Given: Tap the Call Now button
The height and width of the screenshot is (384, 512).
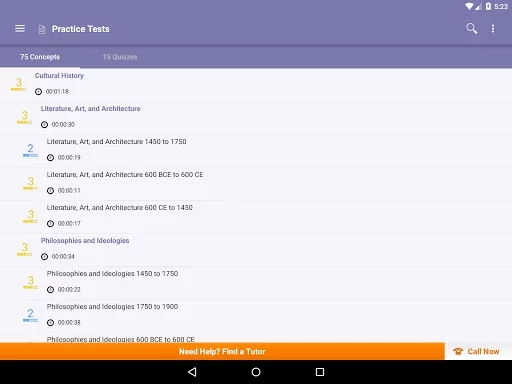Looking at the screenshot, I should point(478,351).
